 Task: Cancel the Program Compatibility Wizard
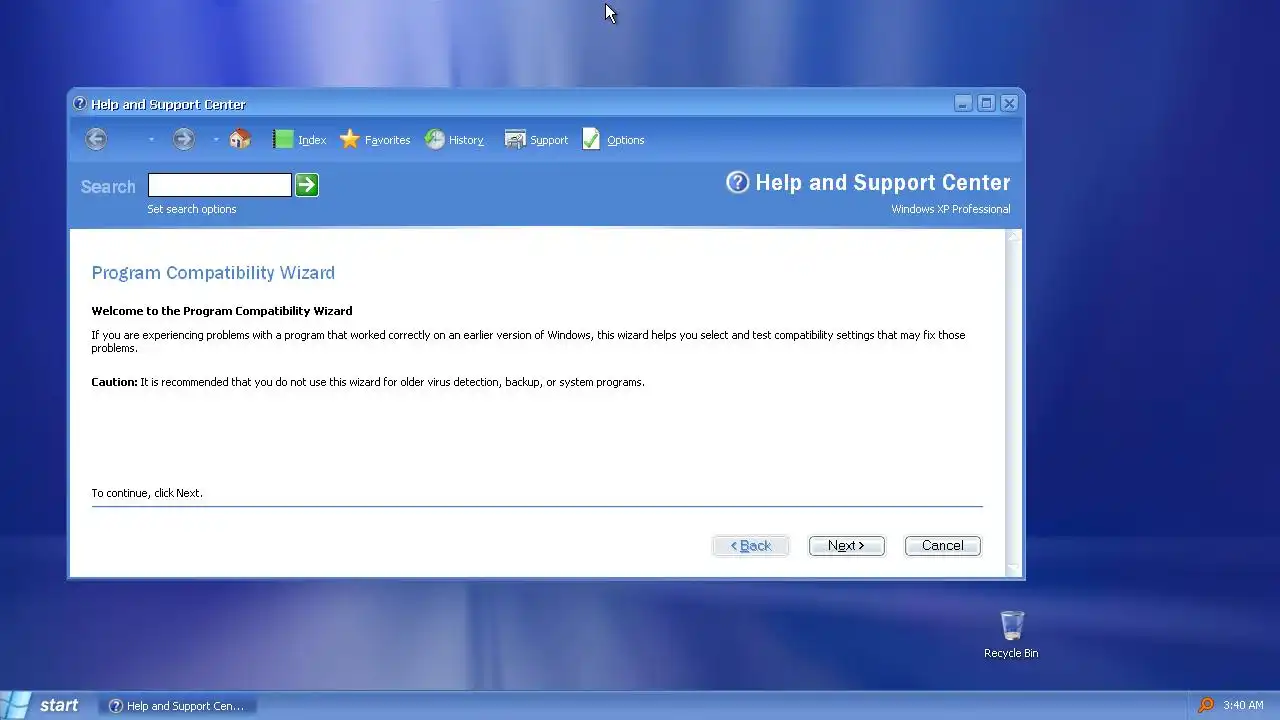[943, 546]
